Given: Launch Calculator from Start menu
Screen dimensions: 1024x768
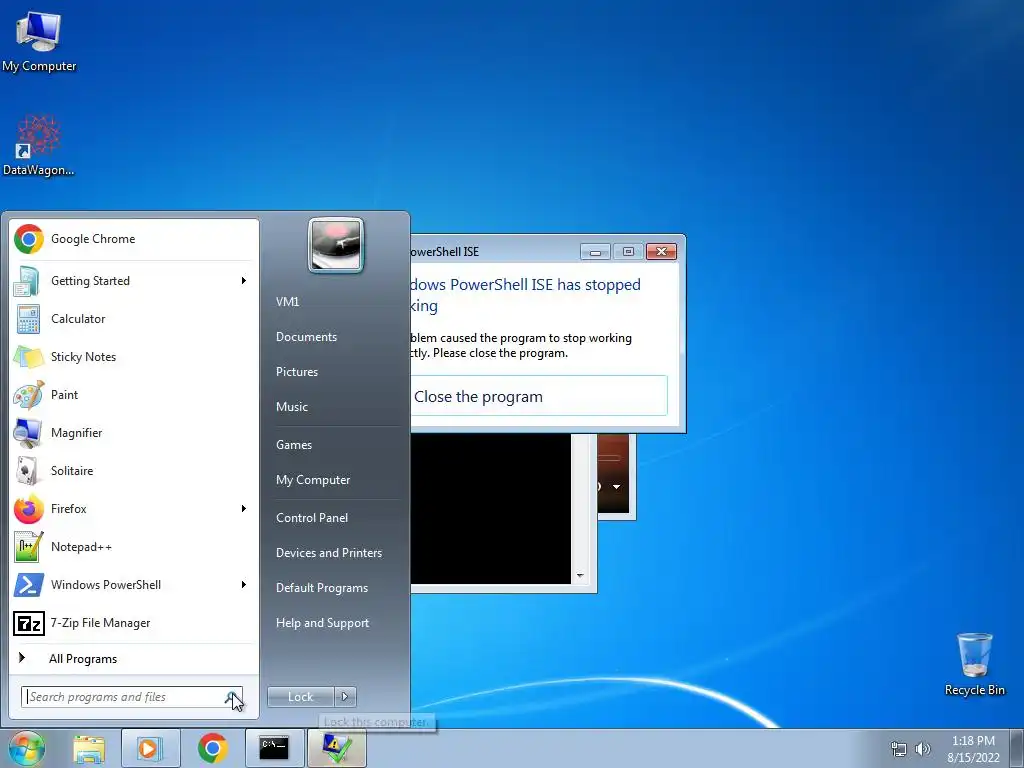Looking at the screenshot, I should point(133,319).
